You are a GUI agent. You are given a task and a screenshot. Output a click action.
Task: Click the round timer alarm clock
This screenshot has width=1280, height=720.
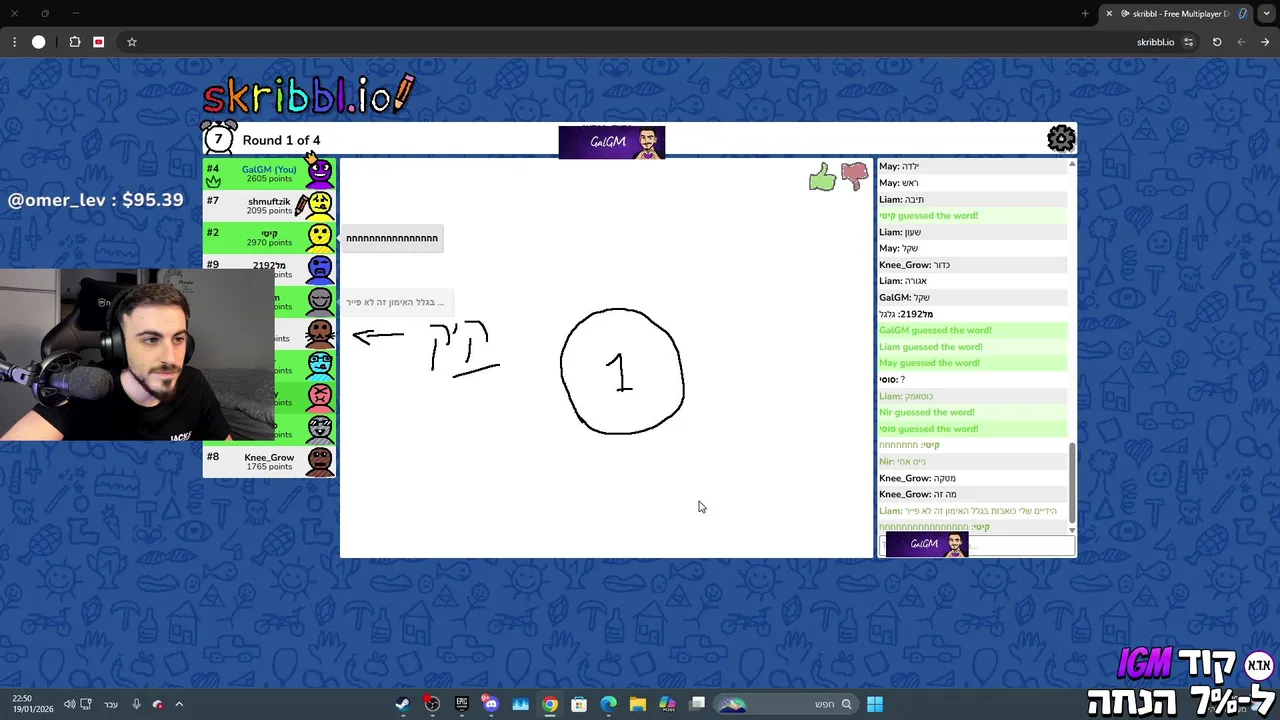click(218, 138)
